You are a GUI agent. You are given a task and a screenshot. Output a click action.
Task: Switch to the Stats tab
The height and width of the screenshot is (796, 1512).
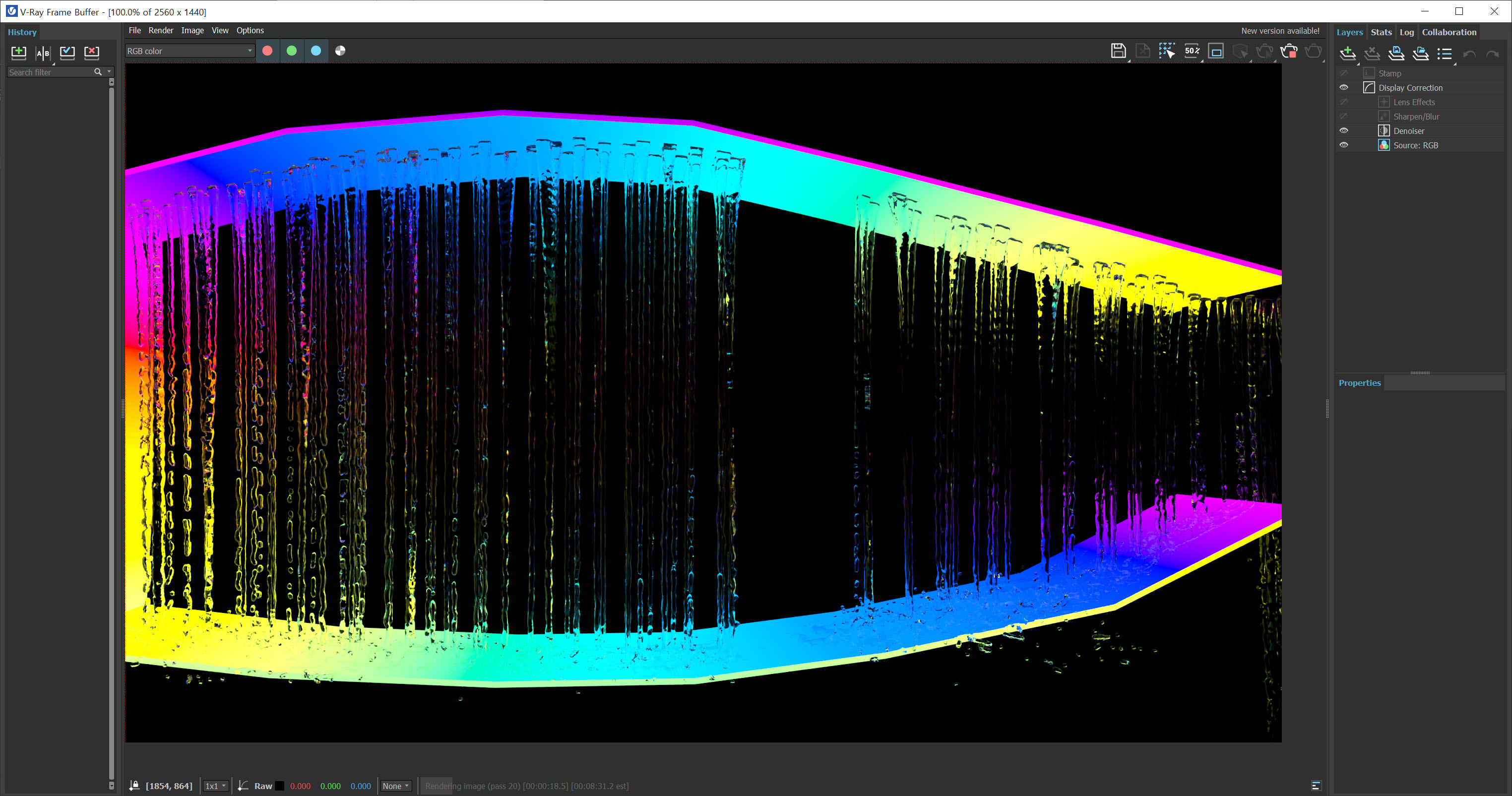tap(1381, 32)
